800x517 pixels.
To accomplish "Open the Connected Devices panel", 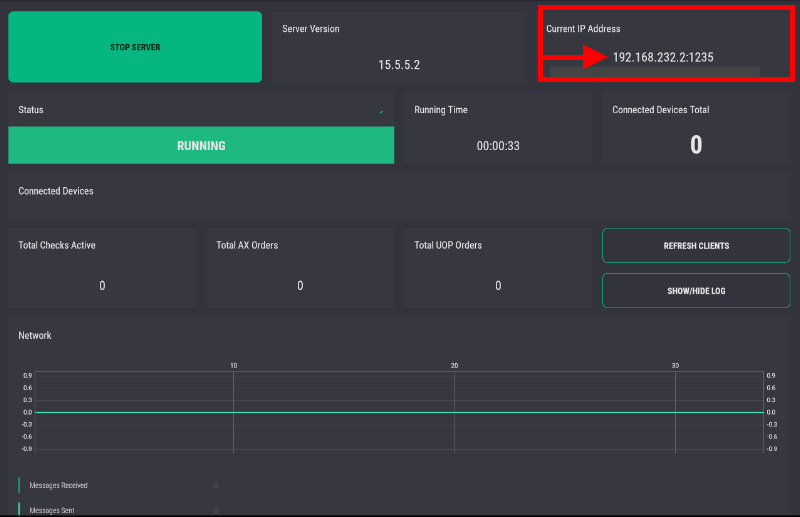I will 56,191.
